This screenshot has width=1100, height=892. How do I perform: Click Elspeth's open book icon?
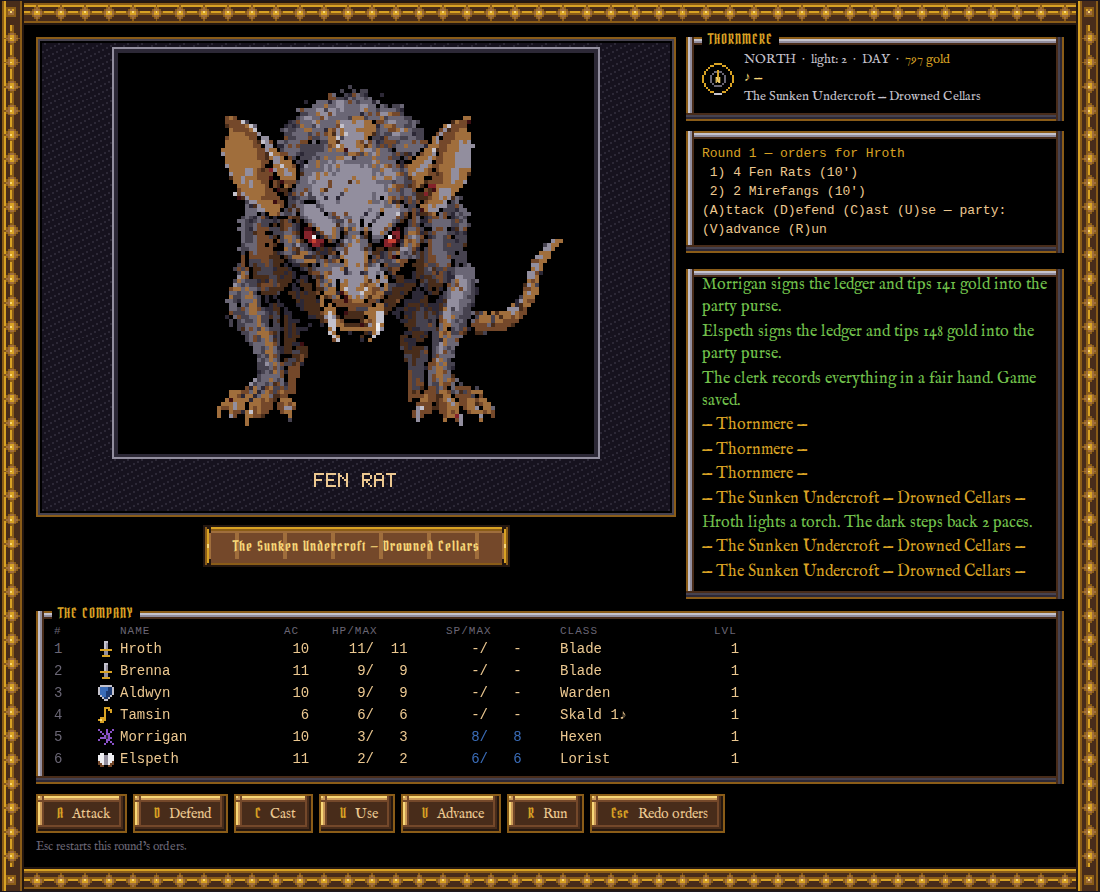click(x=105, y=759)
